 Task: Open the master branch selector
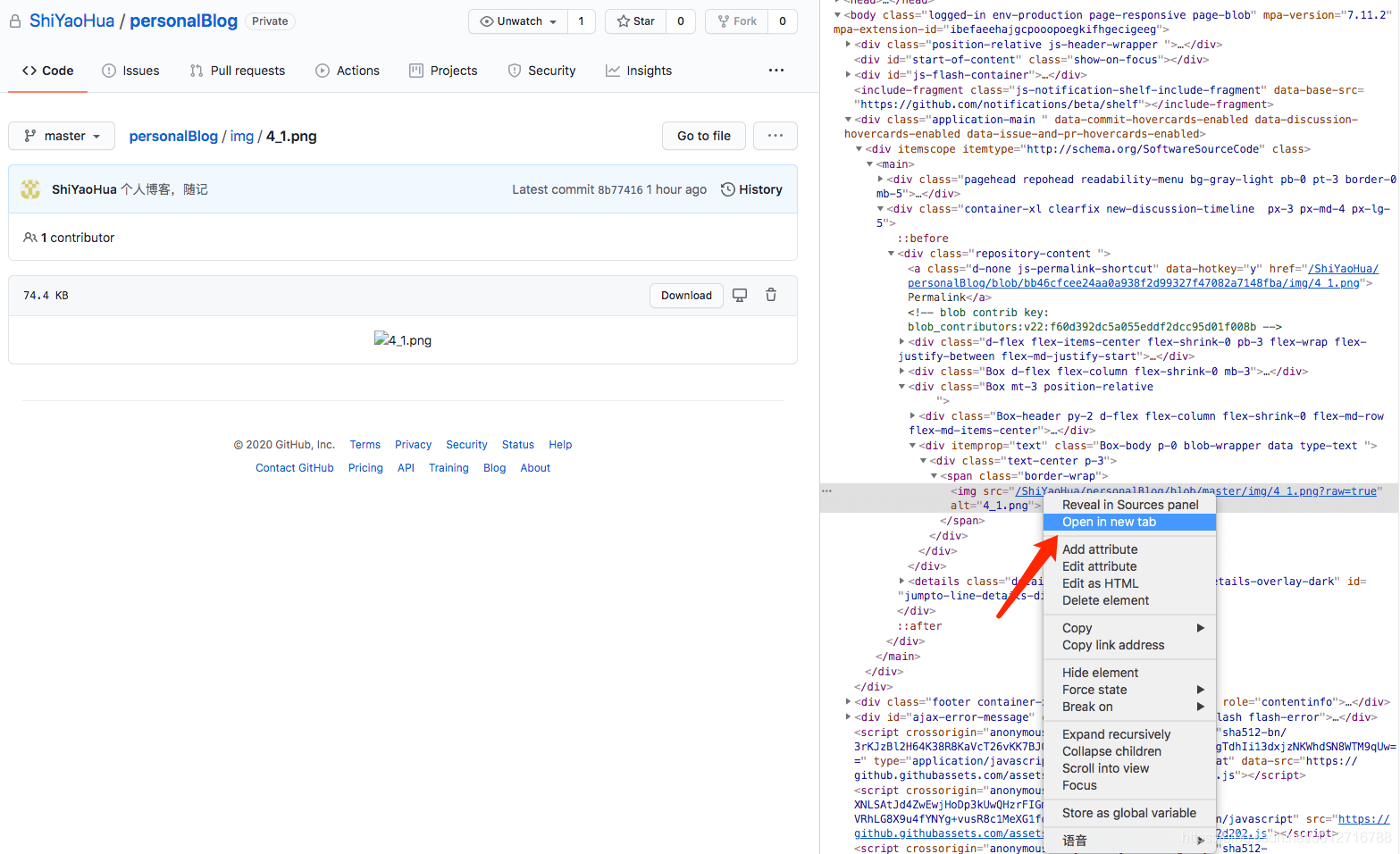[62, 136]
